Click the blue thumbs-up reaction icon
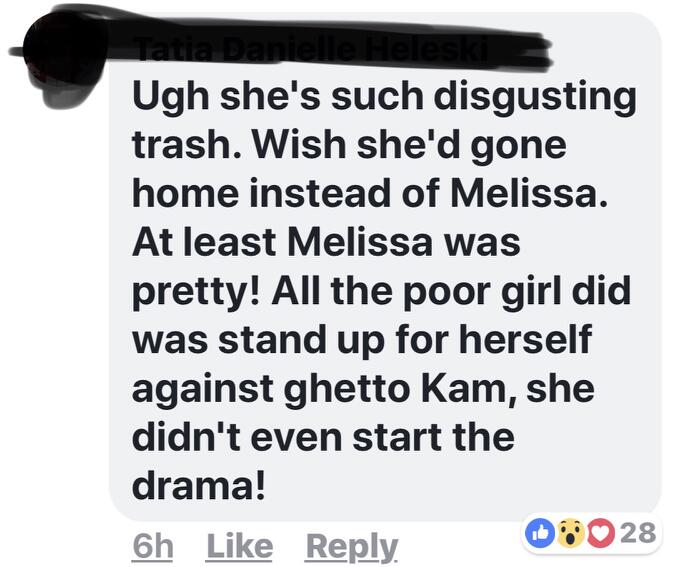 538,534
